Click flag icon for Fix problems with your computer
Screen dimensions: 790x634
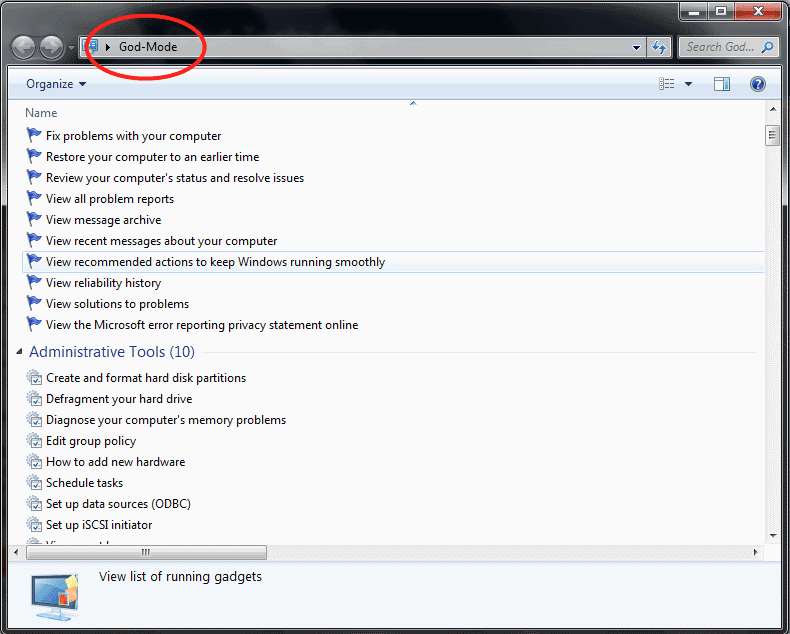tap(34, 136)
